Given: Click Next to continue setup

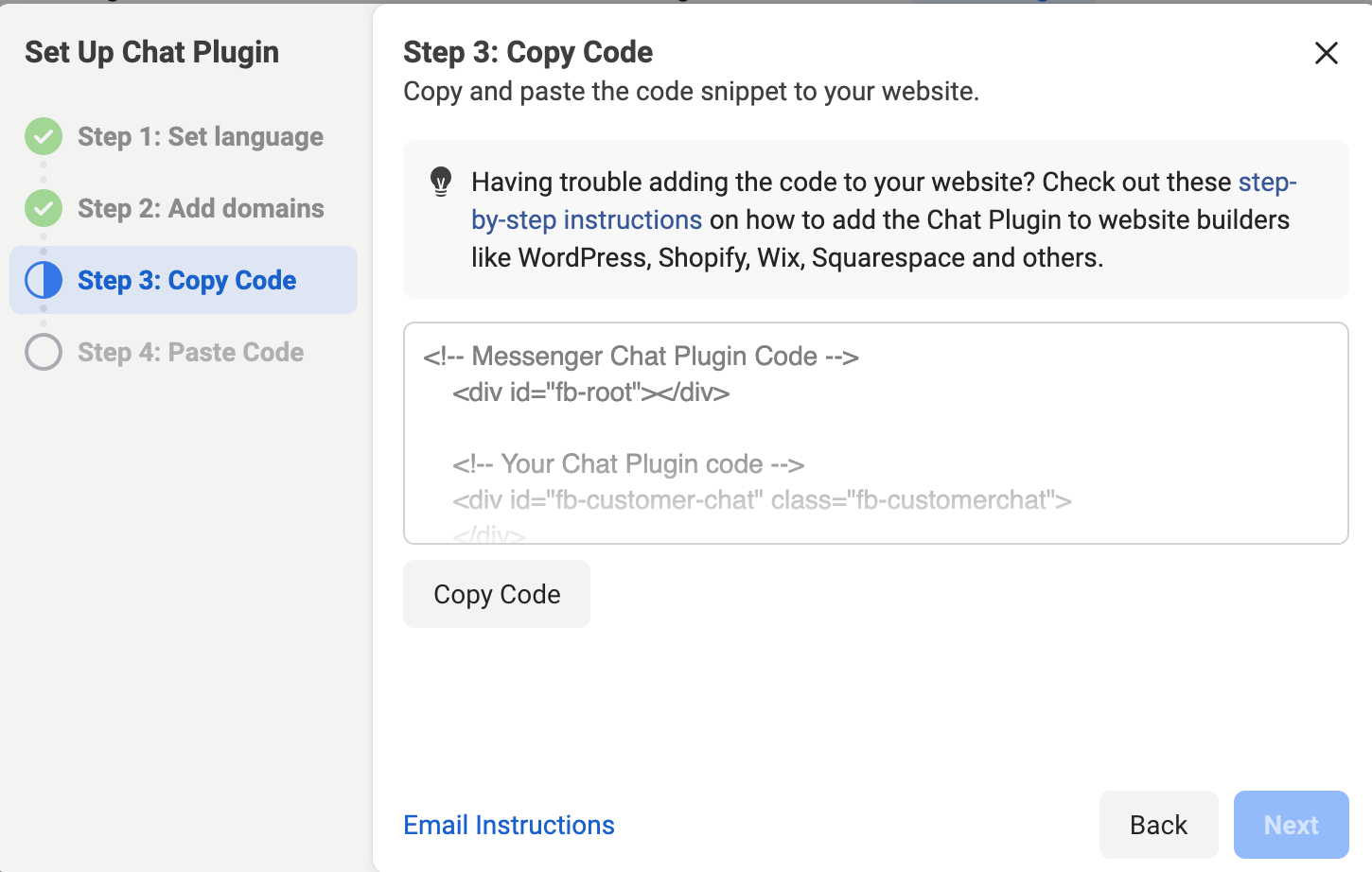Looking at the screenshot, I should [x=1292, y=825].
